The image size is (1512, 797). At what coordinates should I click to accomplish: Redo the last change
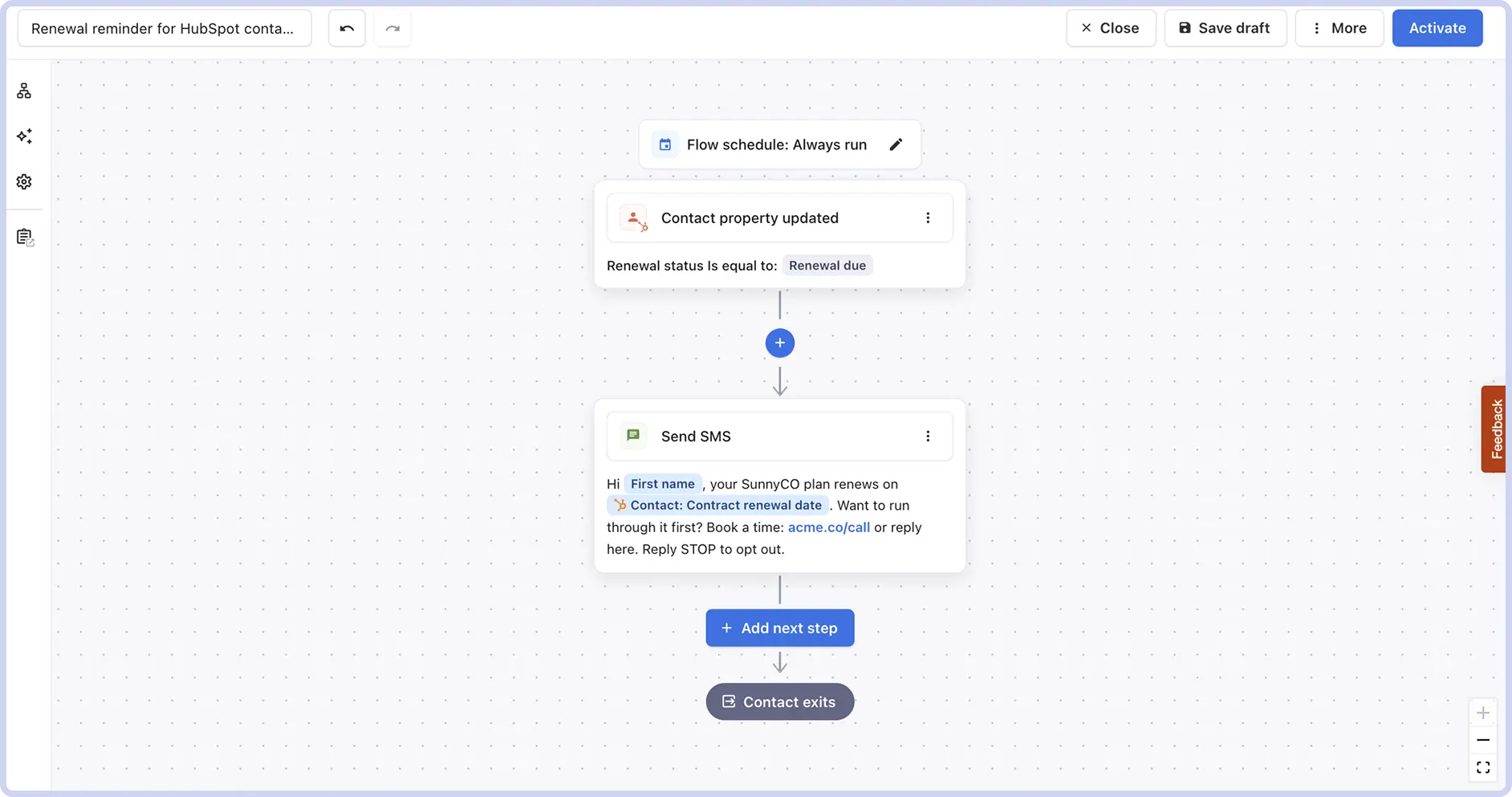click(x=392, y=28)
